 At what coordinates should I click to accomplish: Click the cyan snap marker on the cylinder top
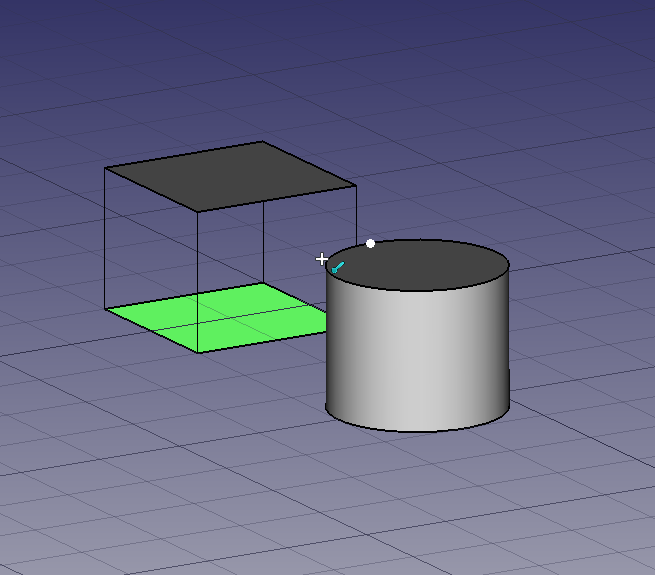tap(338, 267)
